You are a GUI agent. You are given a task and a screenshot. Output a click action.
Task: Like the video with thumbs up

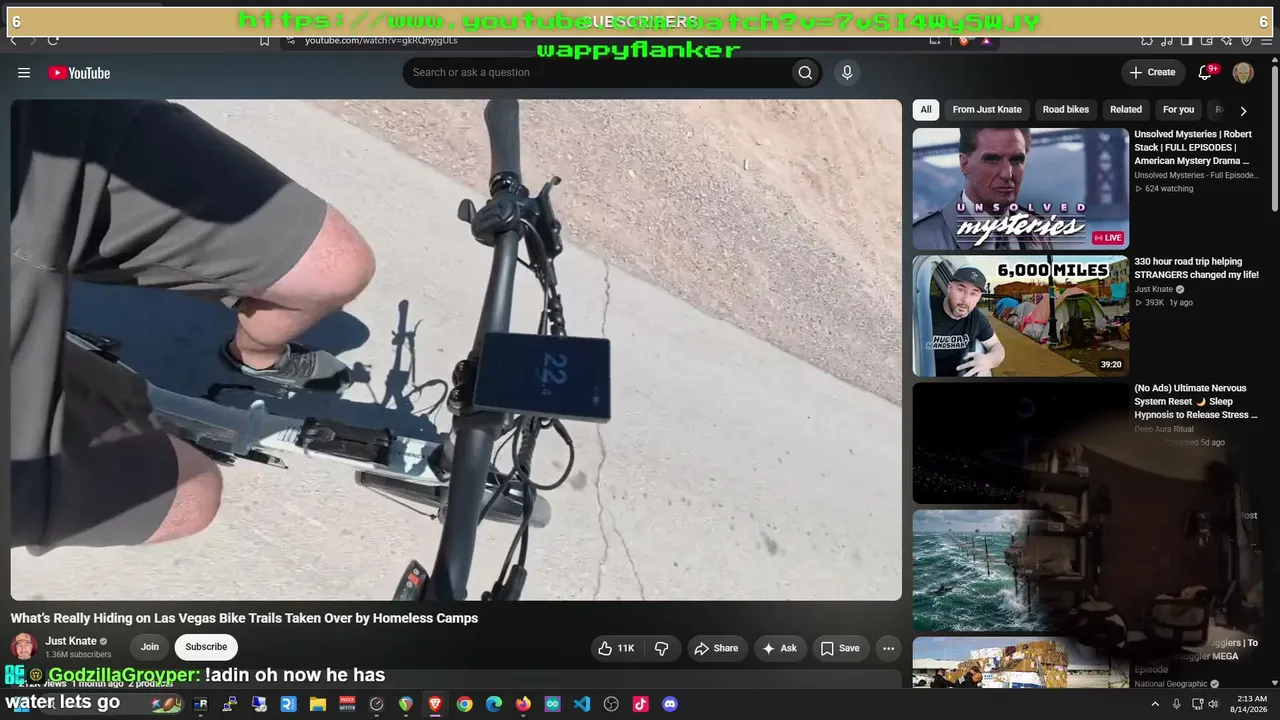(616, 648)
